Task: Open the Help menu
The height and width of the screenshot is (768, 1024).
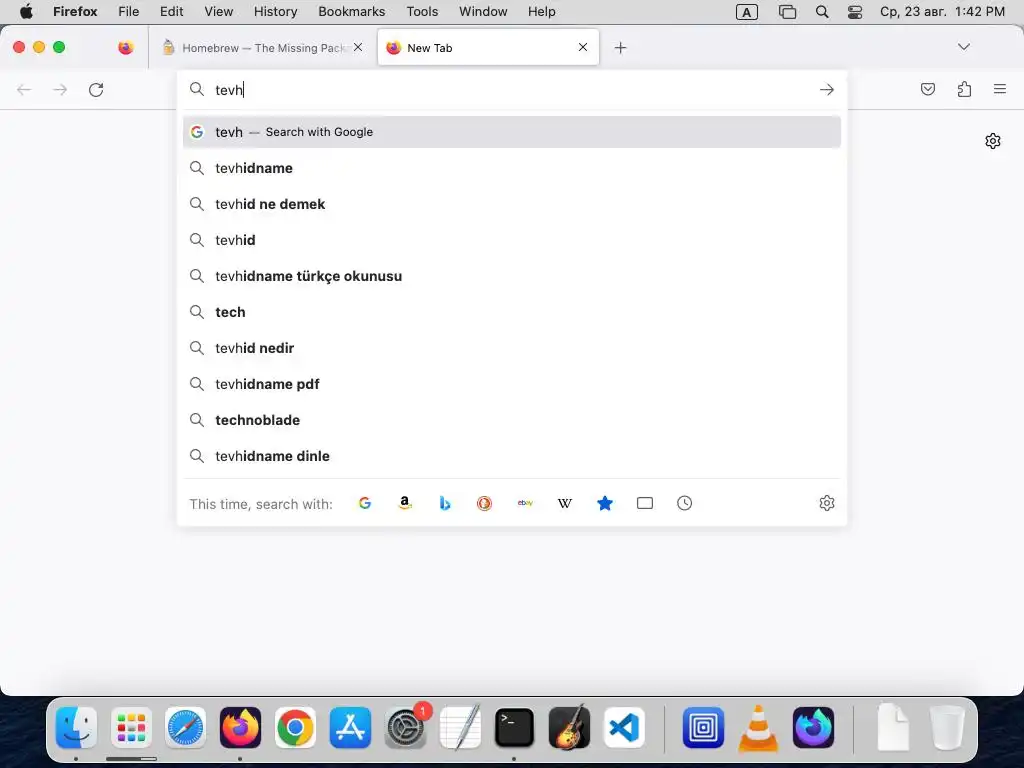Action: [x=541, y=12]
